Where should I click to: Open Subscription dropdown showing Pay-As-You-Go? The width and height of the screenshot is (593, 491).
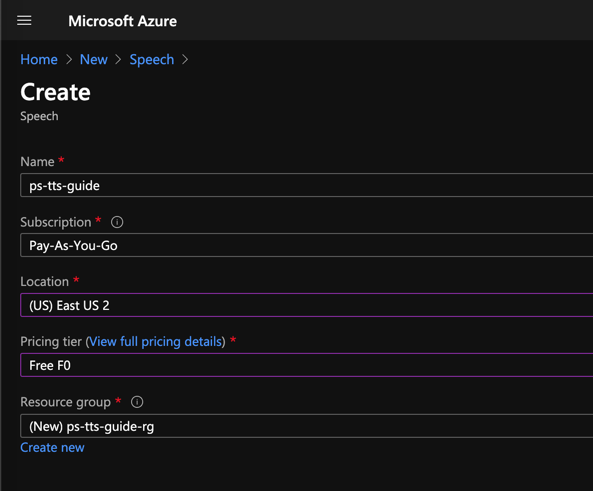(x=307, y=246)
